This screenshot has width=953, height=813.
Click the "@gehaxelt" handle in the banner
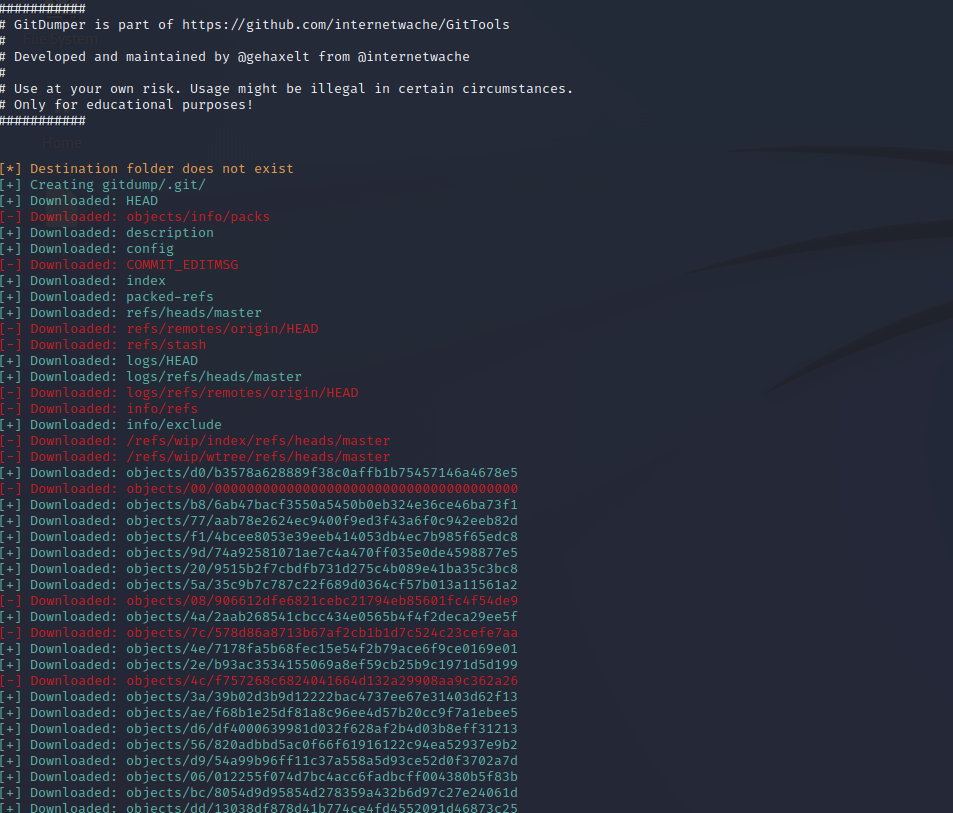(x=274, y=57)
